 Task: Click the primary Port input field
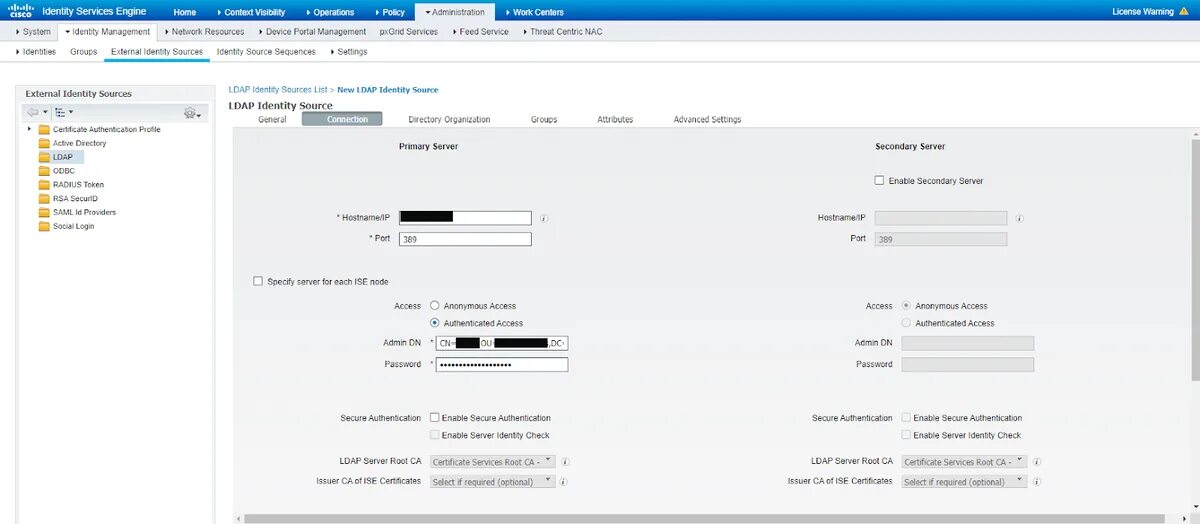pyautogui.click(x=465, y=240)
